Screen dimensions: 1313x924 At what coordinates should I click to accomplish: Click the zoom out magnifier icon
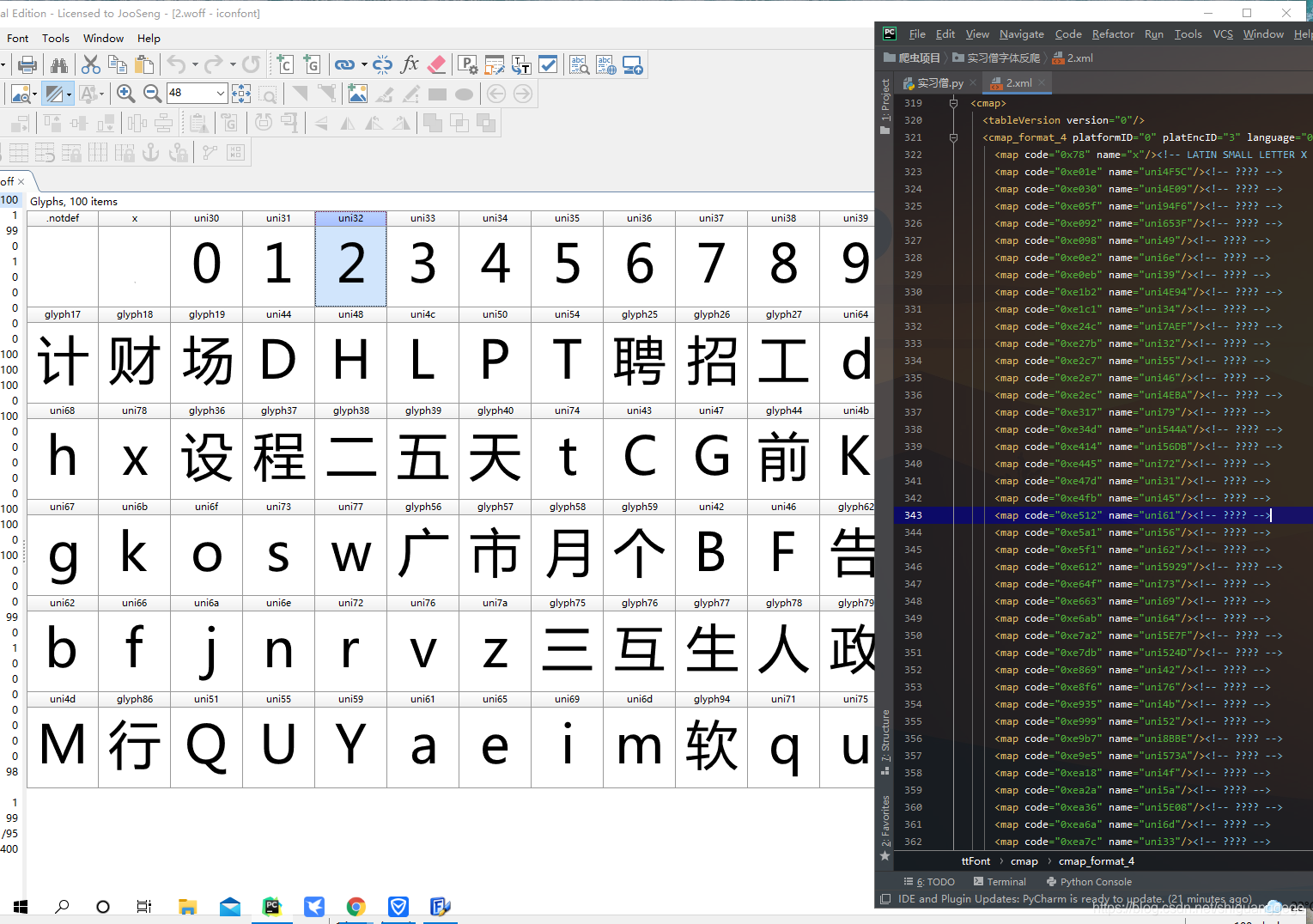[152, 94]
